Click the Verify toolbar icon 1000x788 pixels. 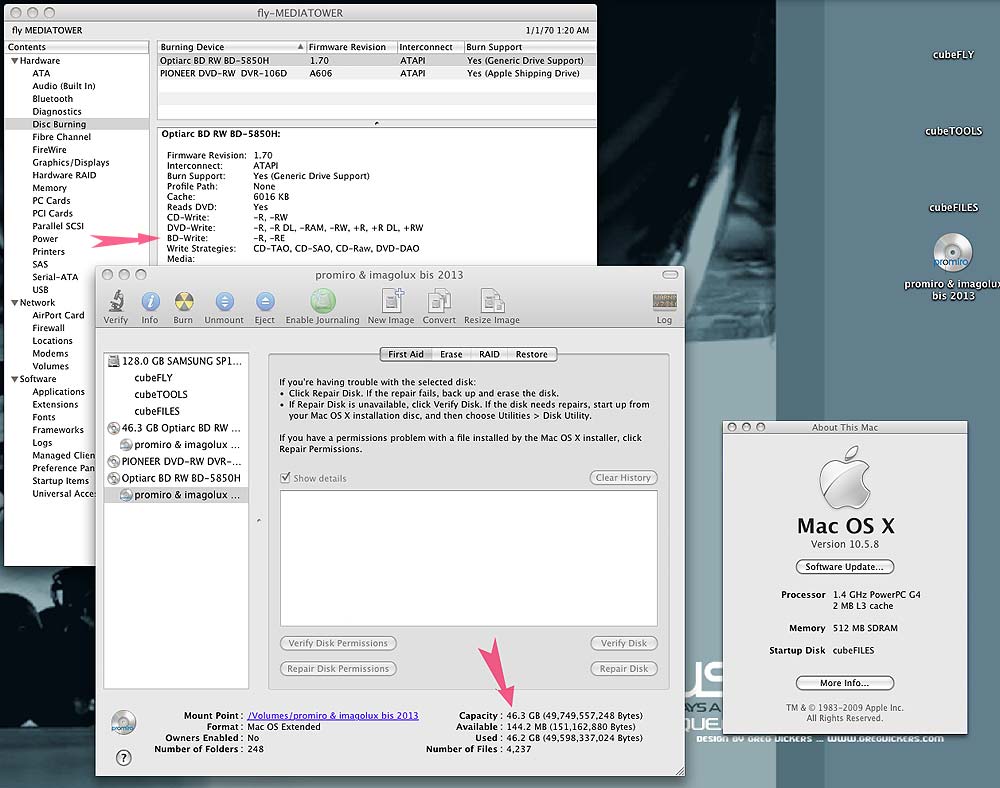point(116,302)
